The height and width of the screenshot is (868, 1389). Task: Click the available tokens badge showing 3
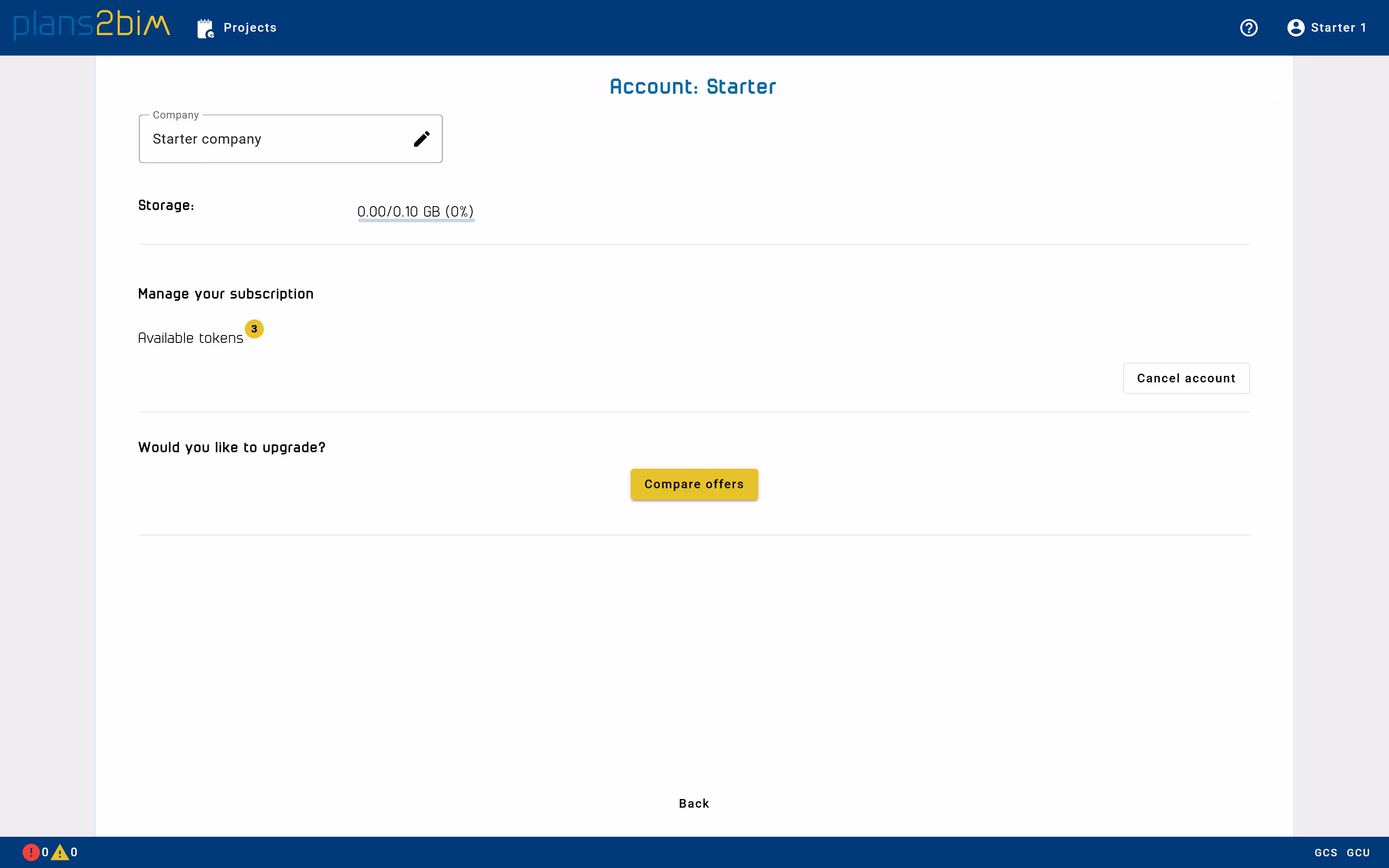click(253, 329)
